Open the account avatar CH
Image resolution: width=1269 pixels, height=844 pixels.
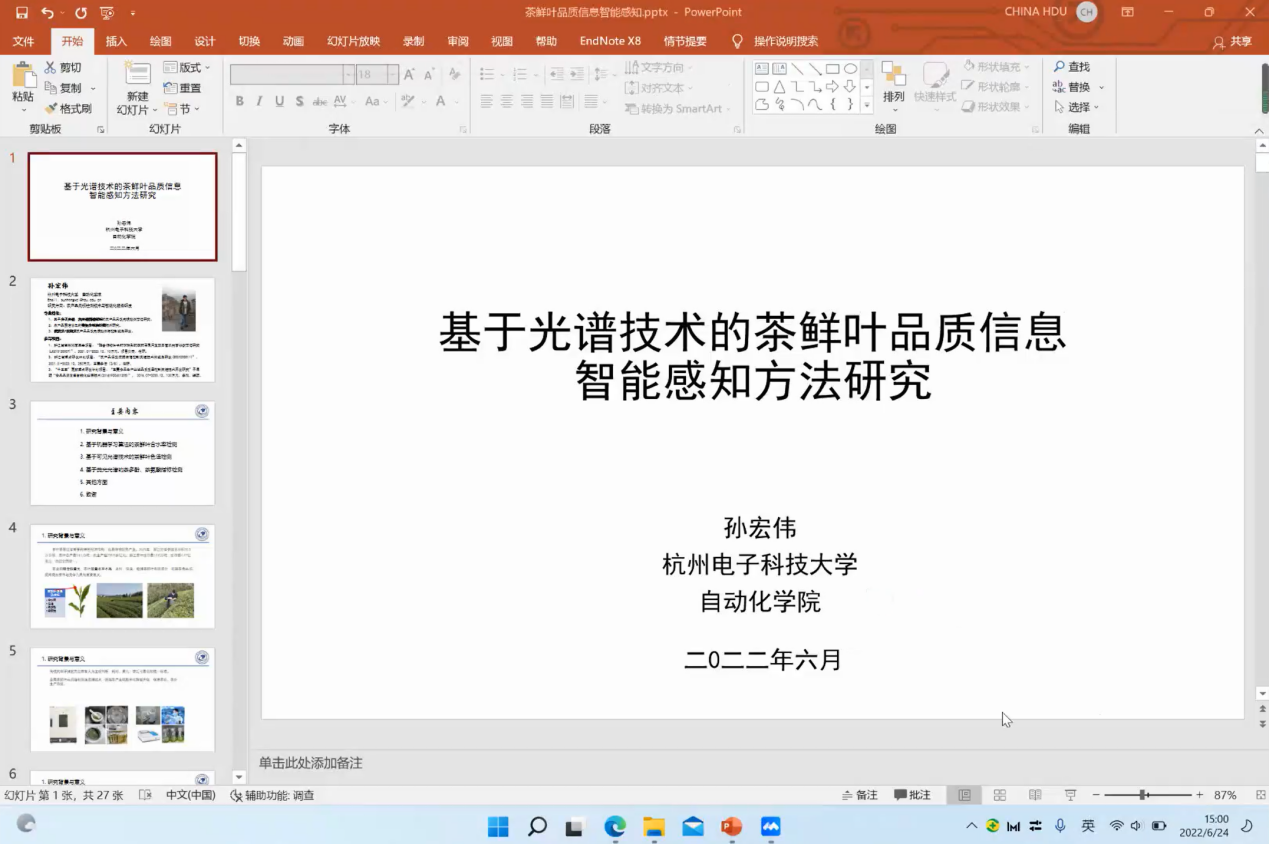[1087, 12]
